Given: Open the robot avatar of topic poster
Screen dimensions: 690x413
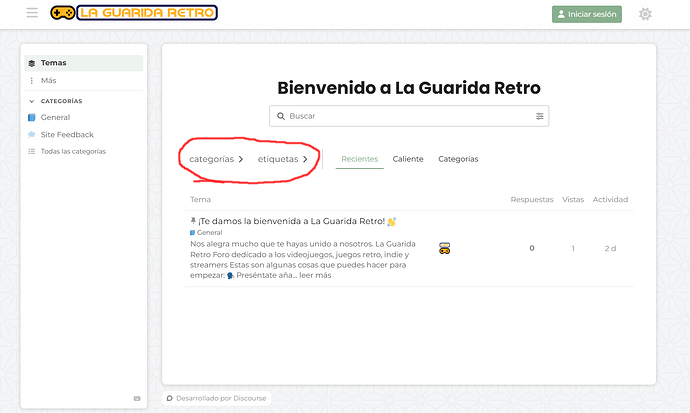Looking at the screenshot, I should (444, 248).
